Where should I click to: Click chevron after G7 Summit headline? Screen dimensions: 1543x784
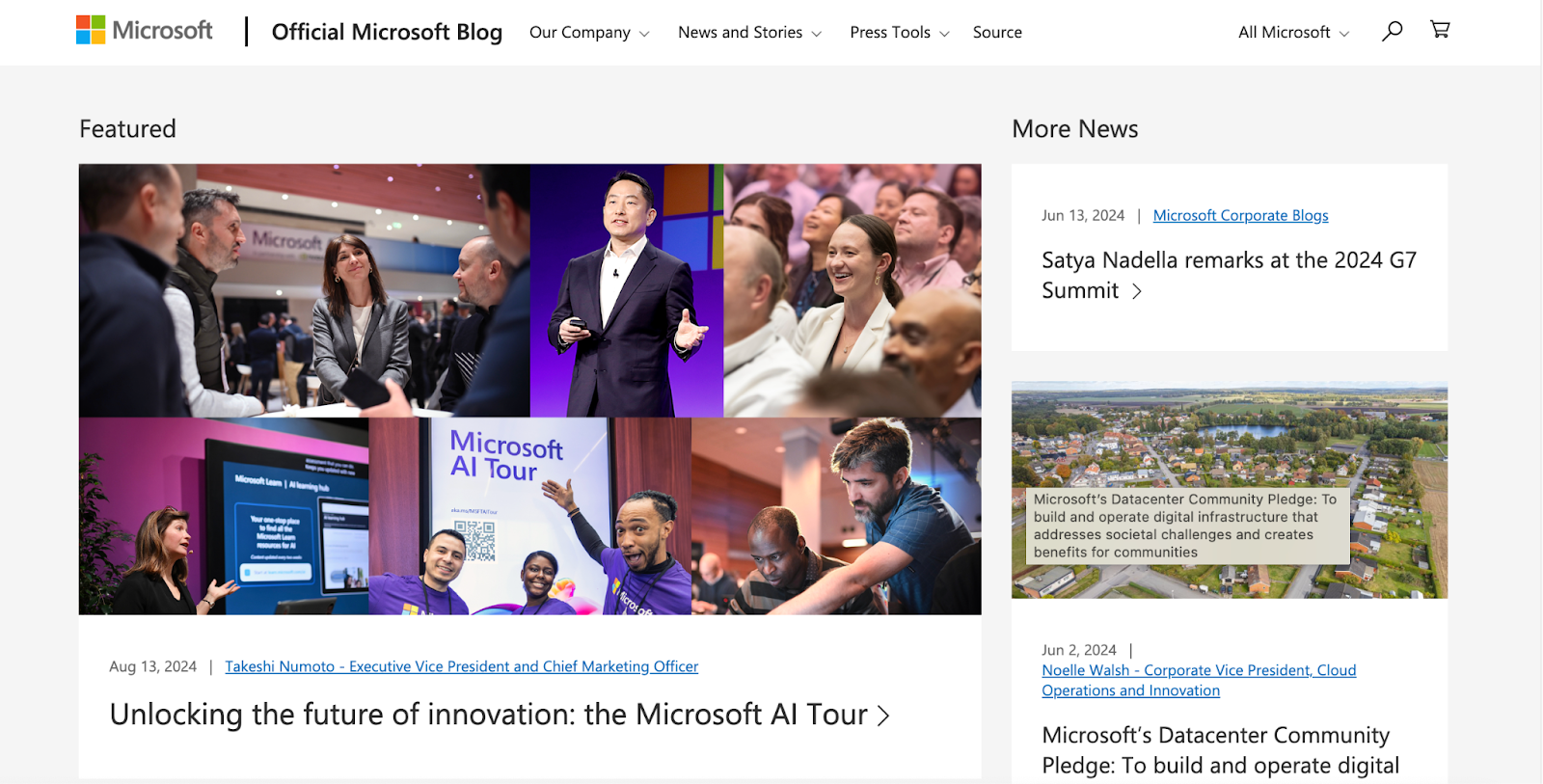tap(1137, 291)
